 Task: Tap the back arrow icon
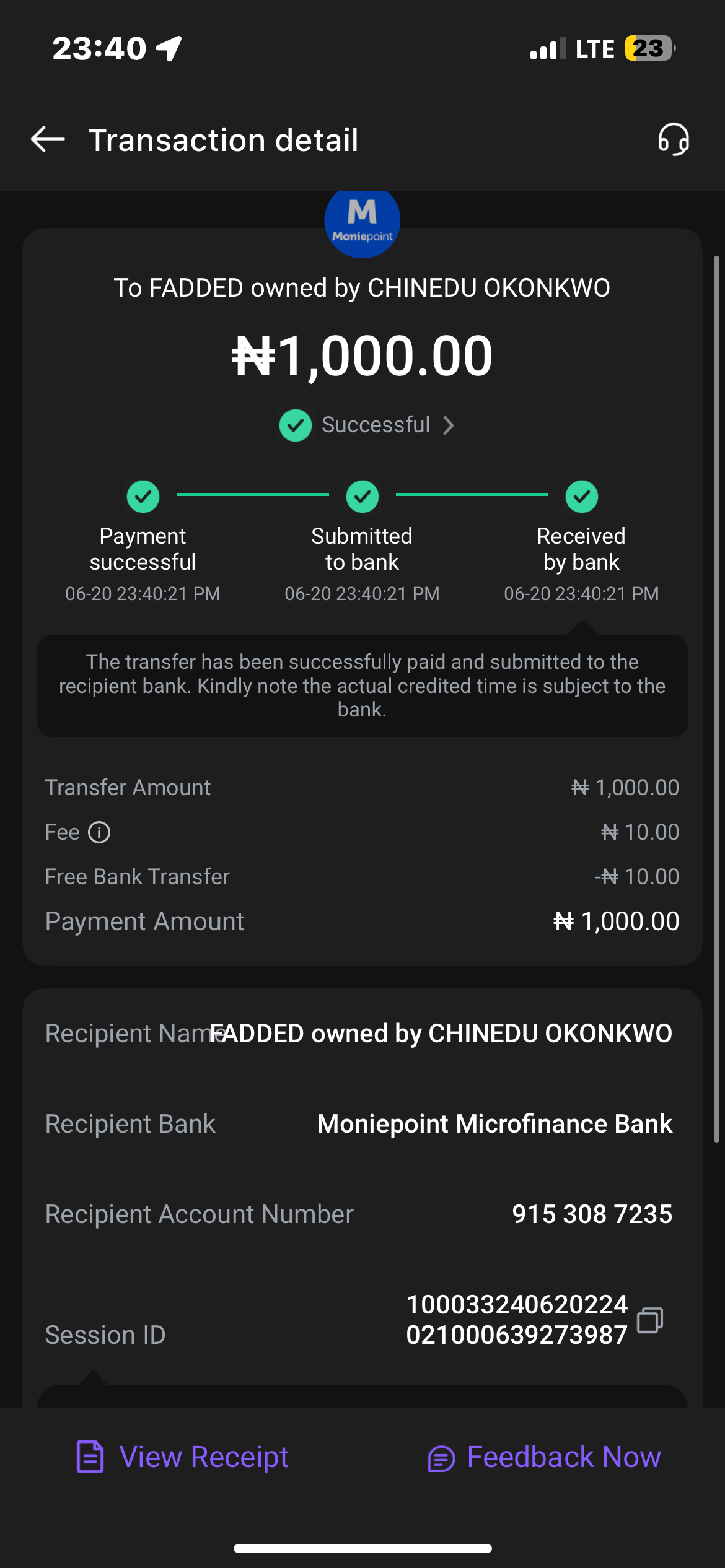click(48, 139)
